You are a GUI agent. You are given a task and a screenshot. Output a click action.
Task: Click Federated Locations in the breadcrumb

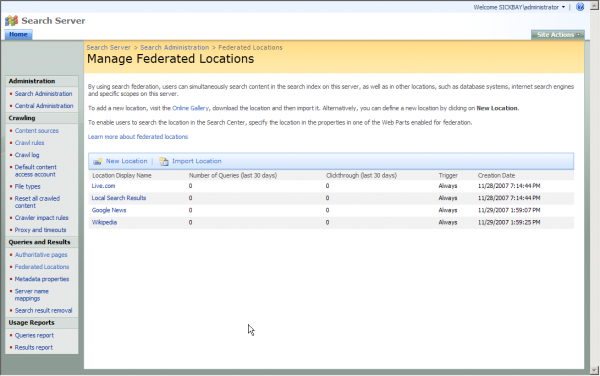pyautogui.click(x=250, y=47)
